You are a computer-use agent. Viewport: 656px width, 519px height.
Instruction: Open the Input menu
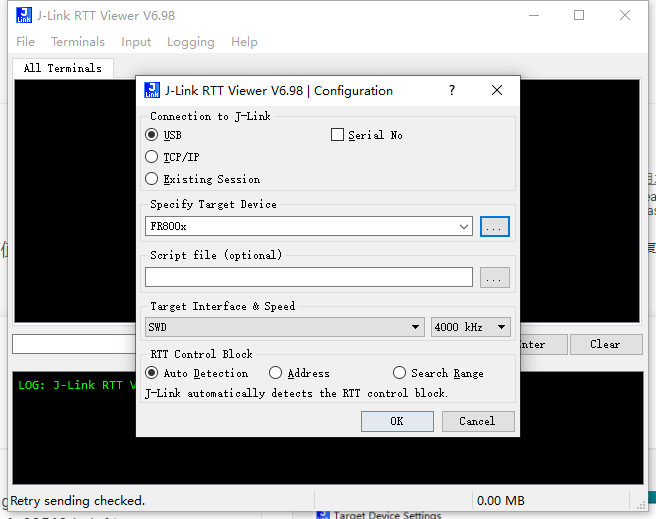tap(136, 42)
